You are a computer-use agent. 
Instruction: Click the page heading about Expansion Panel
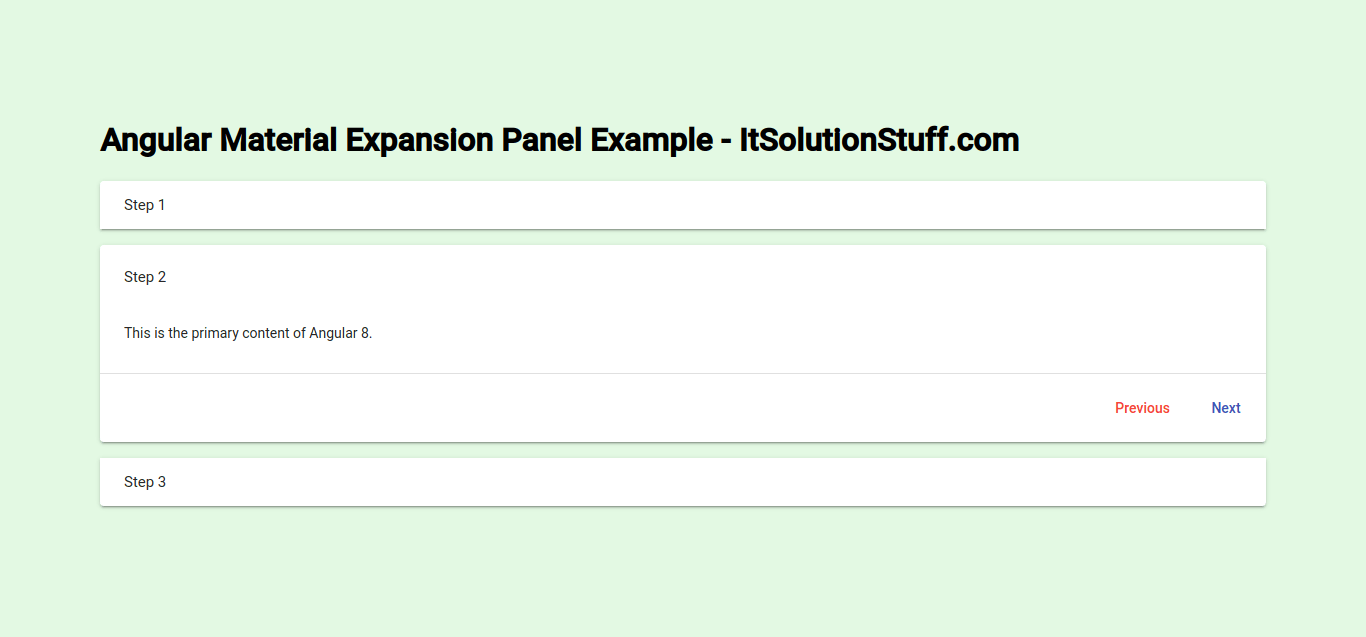click(x=559, y=140)
